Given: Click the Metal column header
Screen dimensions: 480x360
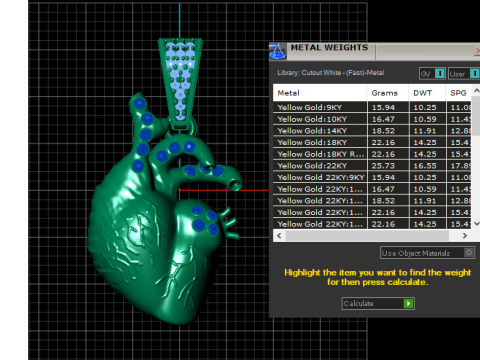Looking at the screenshot, I should [320, 93].
